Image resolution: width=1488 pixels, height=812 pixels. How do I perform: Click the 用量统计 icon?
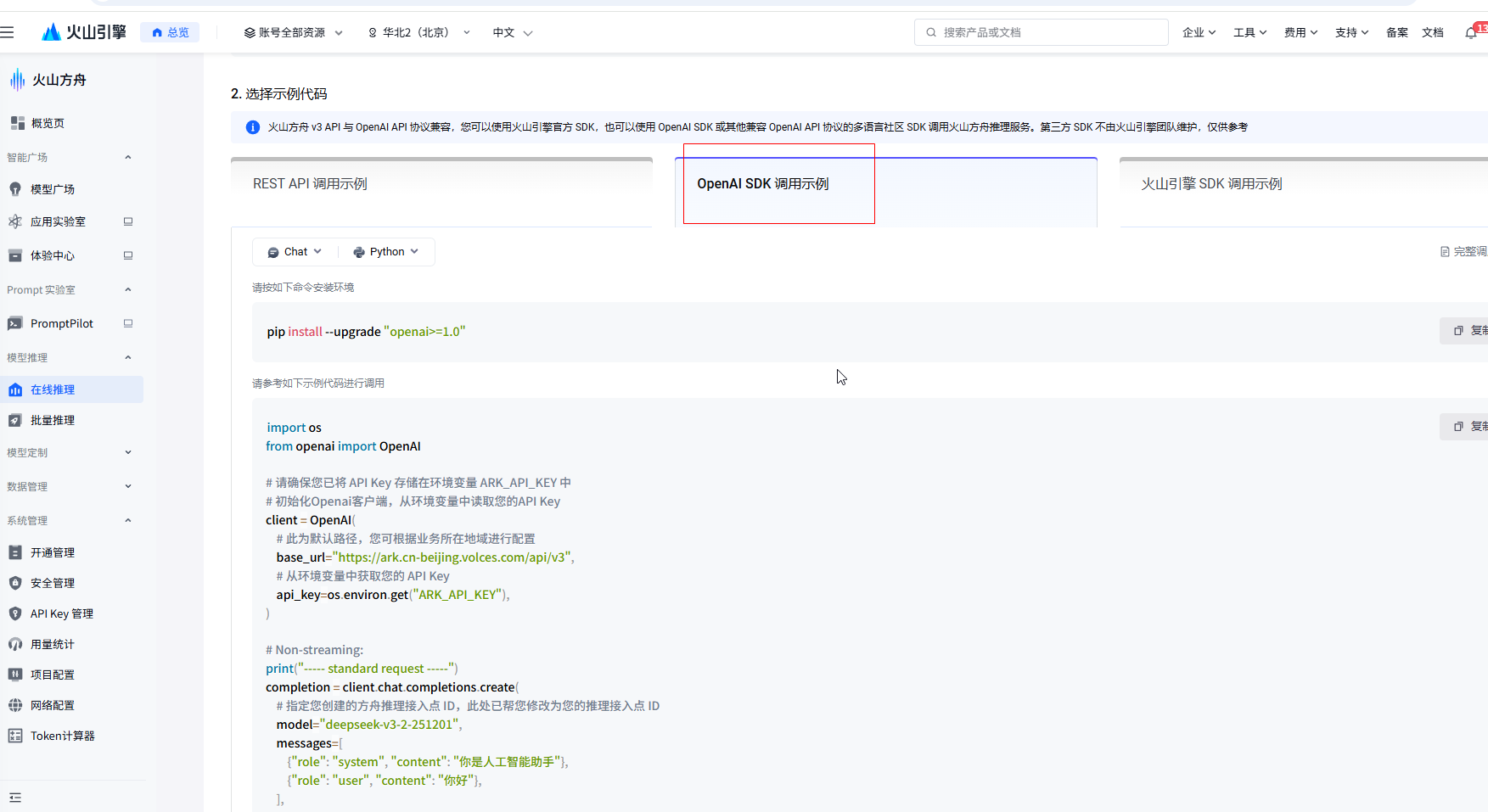(15, 644)
